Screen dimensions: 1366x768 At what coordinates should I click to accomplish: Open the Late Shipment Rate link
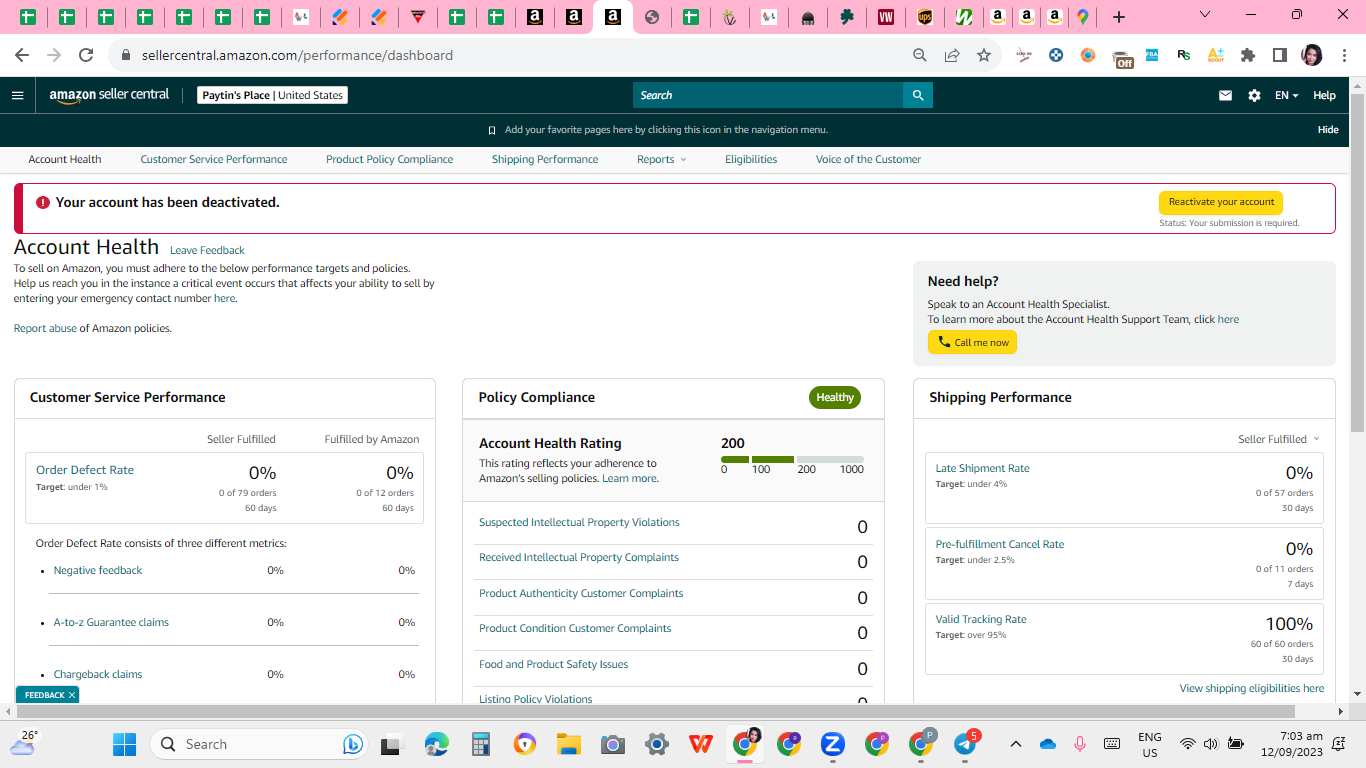pyautogui.click(x=982, y=468)
